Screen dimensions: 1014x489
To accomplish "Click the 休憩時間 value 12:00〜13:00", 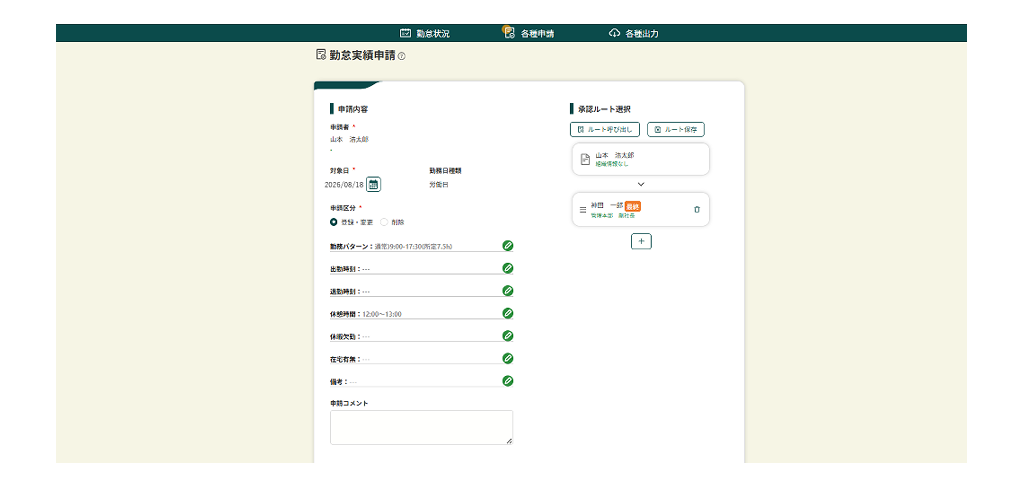I will point(382,314).
